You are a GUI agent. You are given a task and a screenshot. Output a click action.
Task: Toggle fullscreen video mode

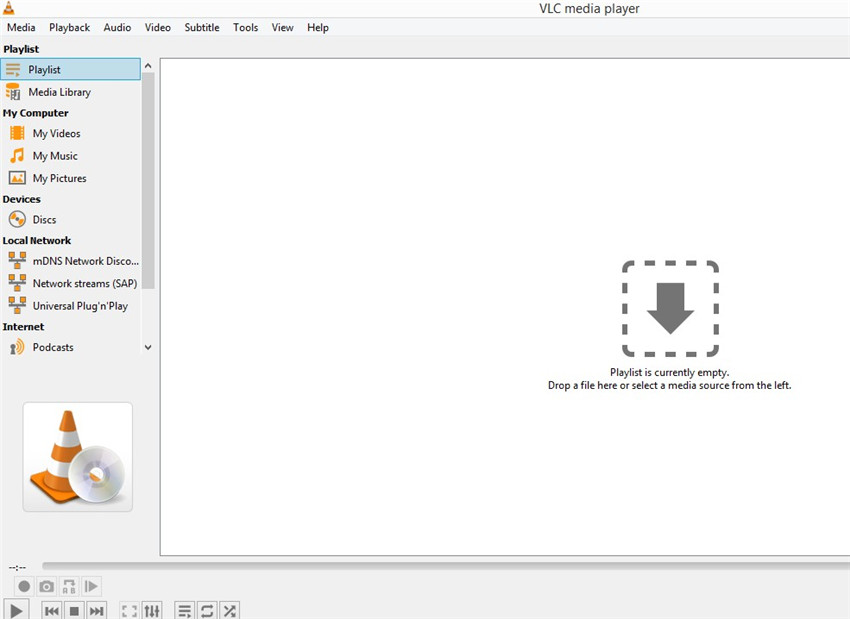[x=130, y=611]
